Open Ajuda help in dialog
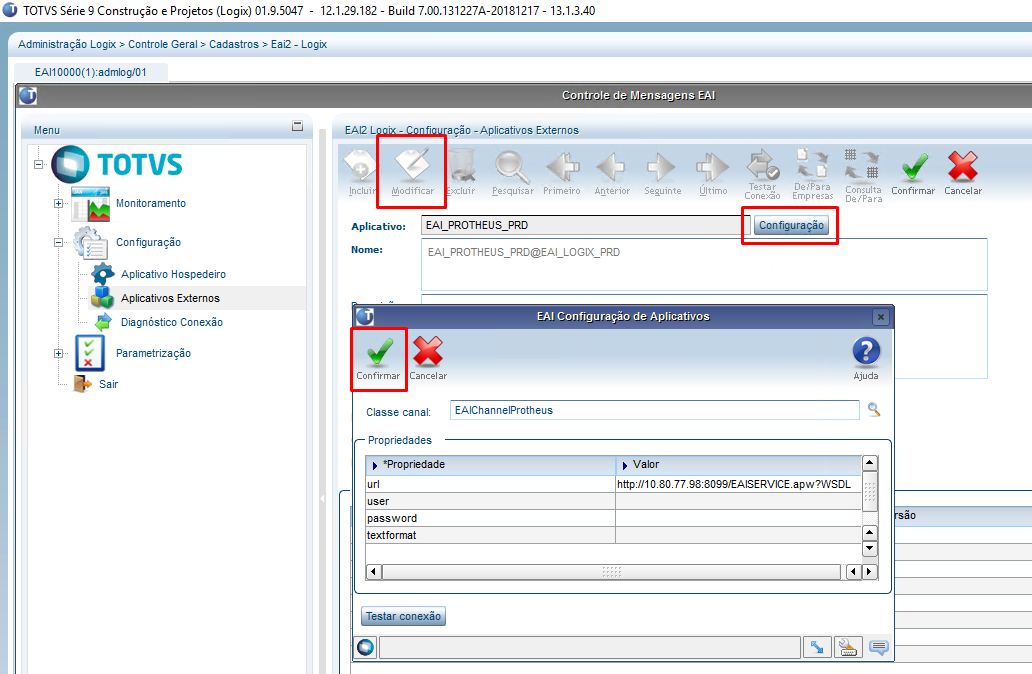Image resolution: width=1032 pixels, height=674 pixels. click(866, 359)
